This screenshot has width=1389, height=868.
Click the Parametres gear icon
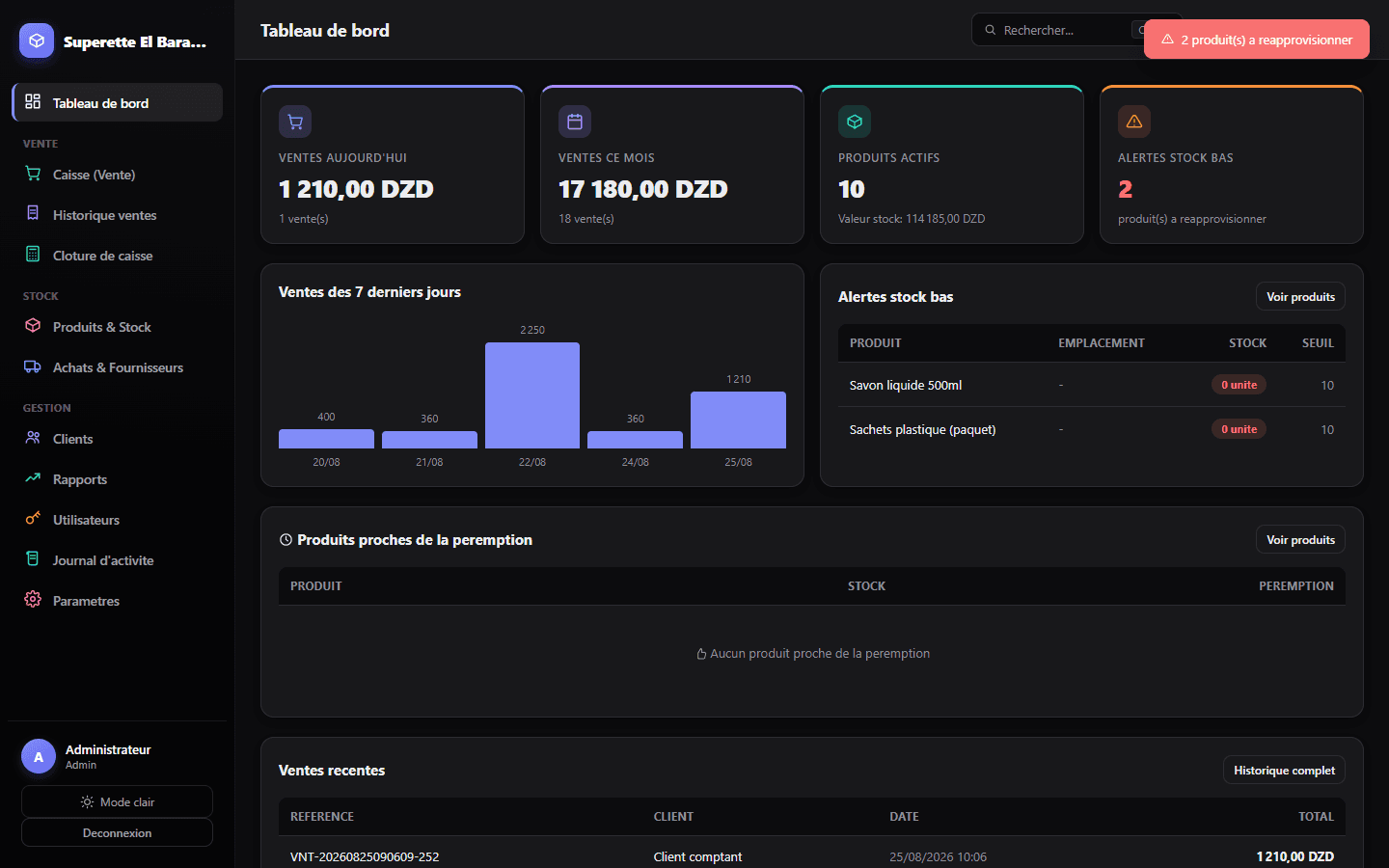(33, 599)
